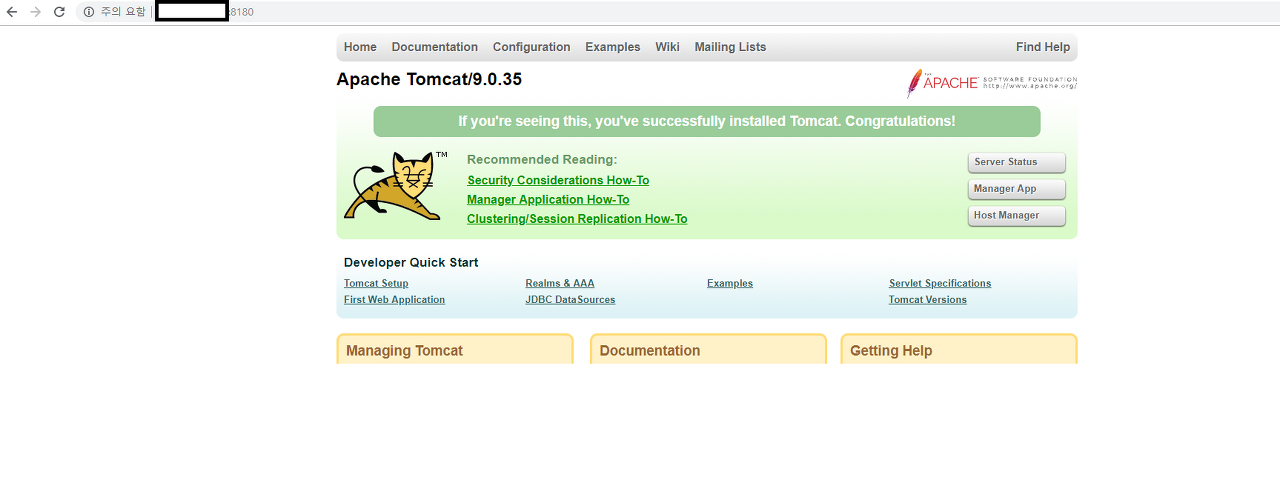Viewport: 1280px width, 480px height.
Task: Open the Realms & AAA link
Action: [560, 284]
